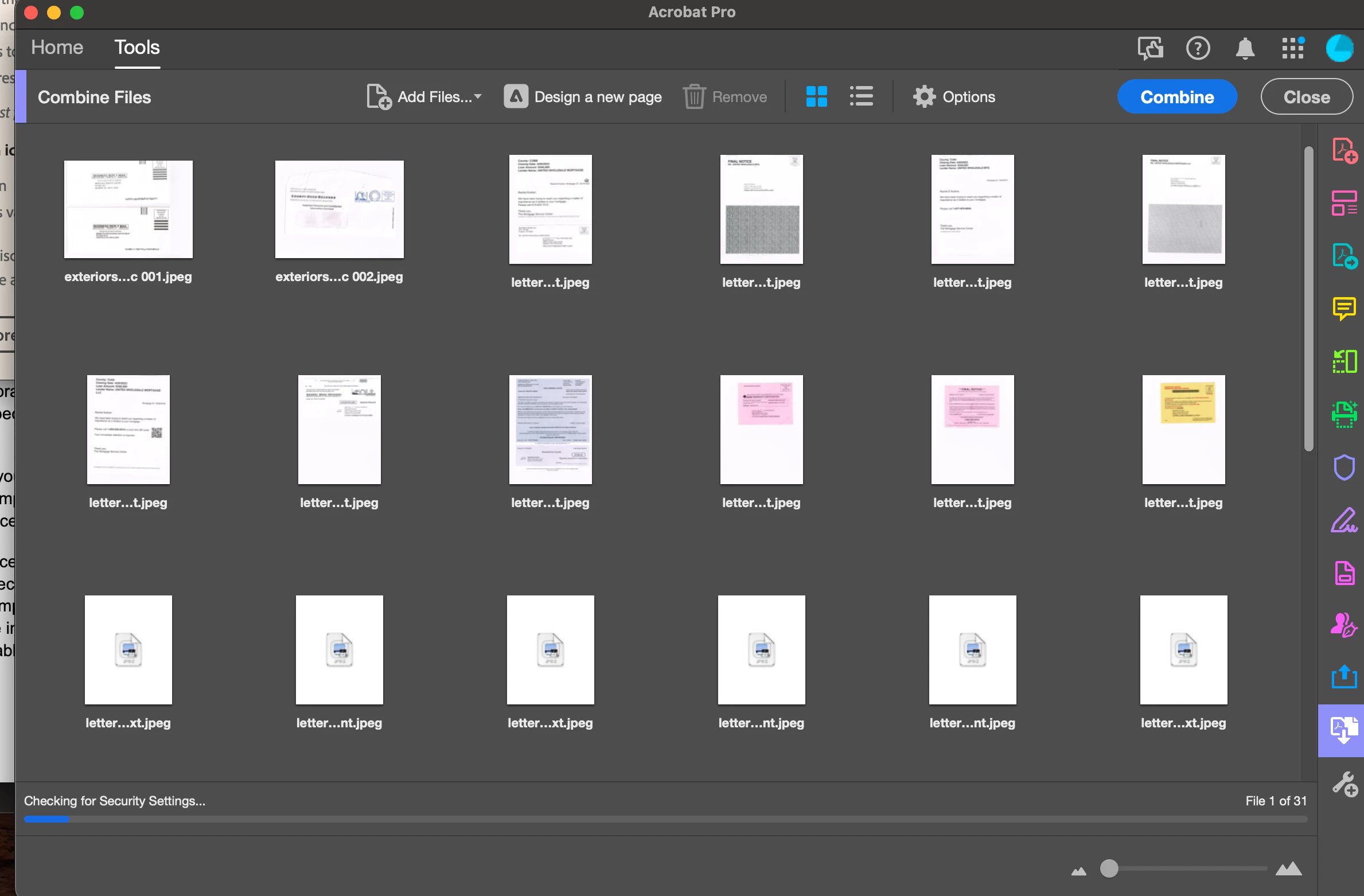The image size is (1364, 896).
Task: Open the Scan & OCR printer icon
Action: [x=1344, y=414]
